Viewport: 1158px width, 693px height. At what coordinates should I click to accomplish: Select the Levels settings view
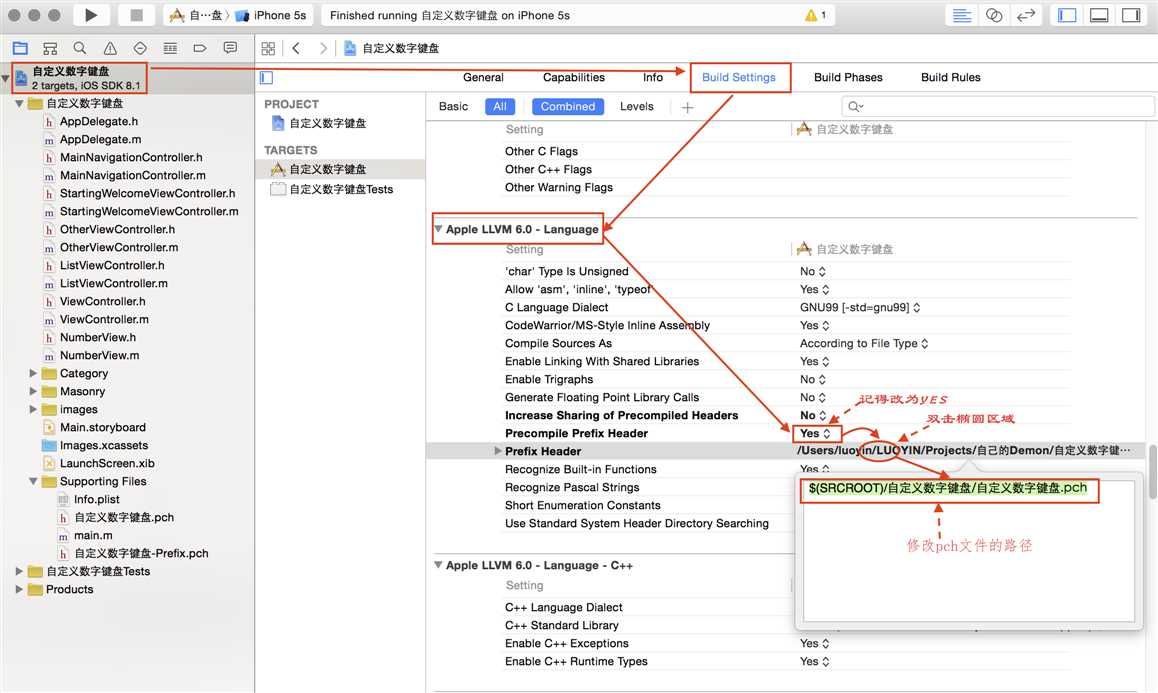(x=637, y=106)
